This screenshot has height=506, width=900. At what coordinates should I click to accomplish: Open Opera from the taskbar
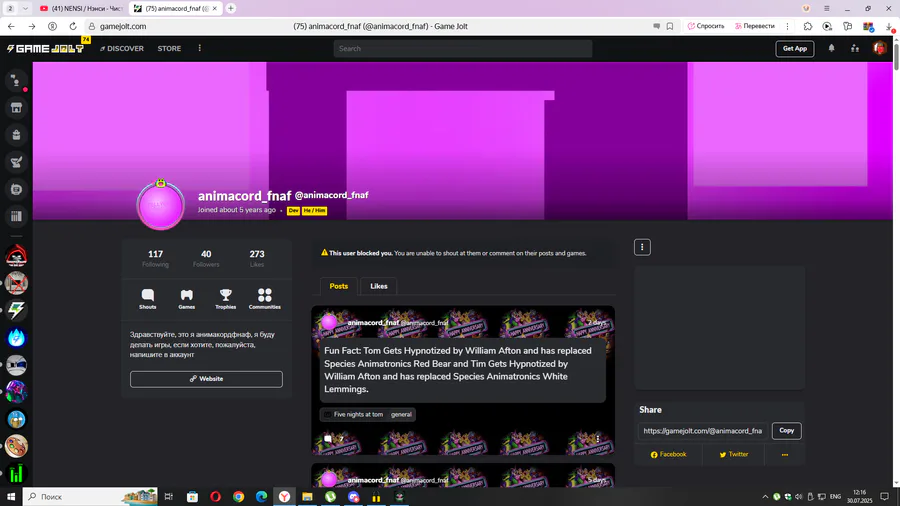(x=215, y=497)
